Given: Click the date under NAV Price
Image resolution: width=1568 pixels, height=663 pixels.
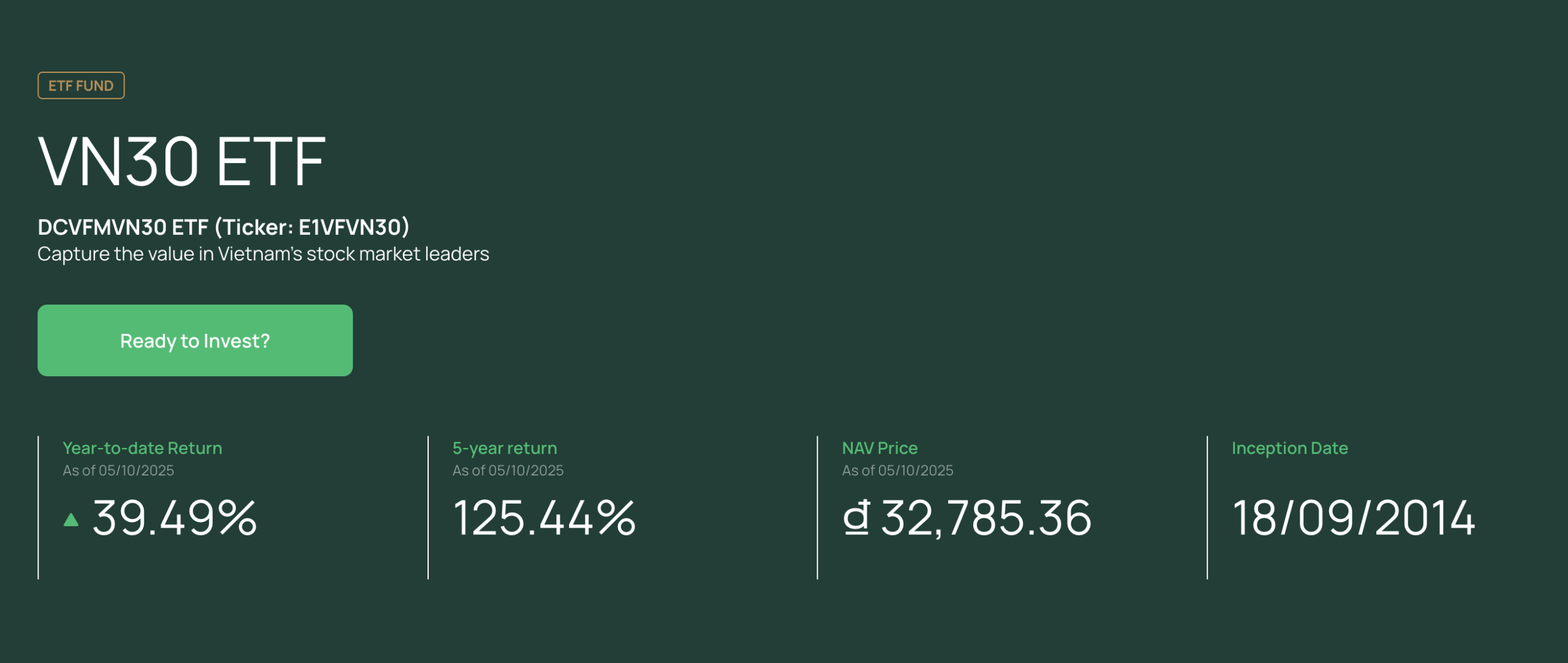Looking at the screenshot, I should click(x=897, y=471).
